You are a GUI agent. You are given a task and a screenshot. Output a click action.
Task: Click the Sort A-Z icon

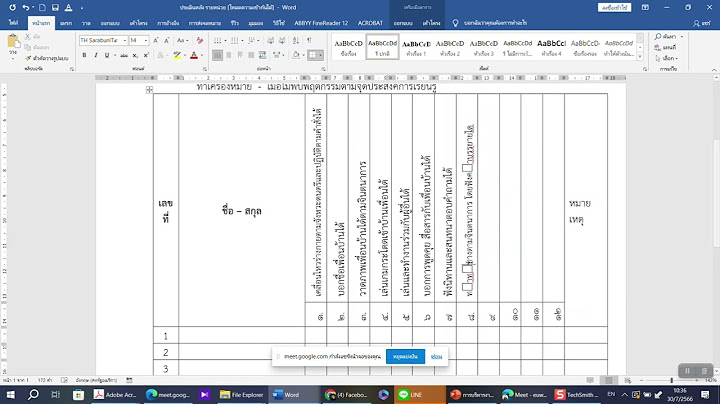pyautogui.click(x=296, y=40)
